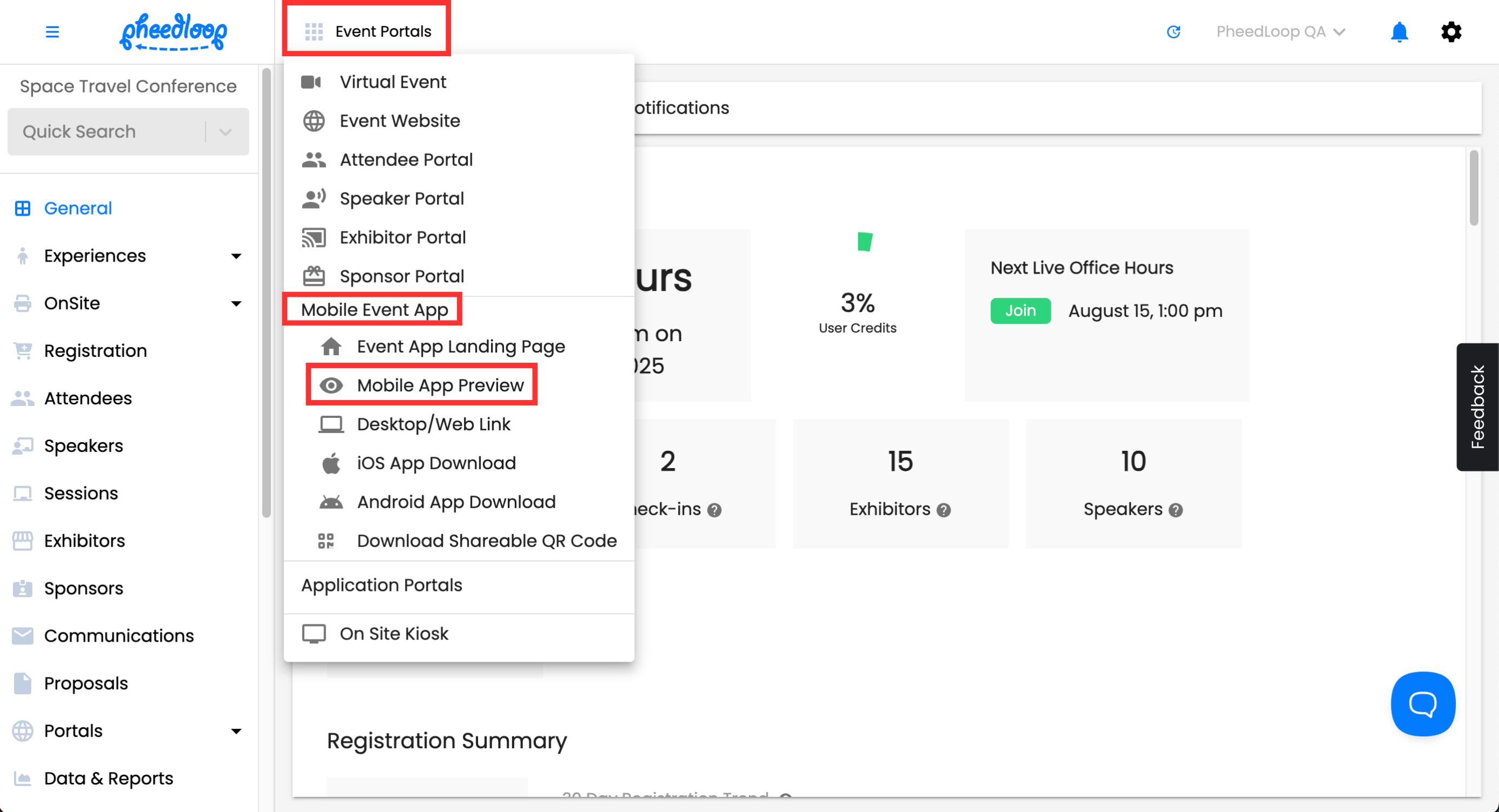
Task: Expand the OnSite sidebar arrow
Action: pos(236,304)
